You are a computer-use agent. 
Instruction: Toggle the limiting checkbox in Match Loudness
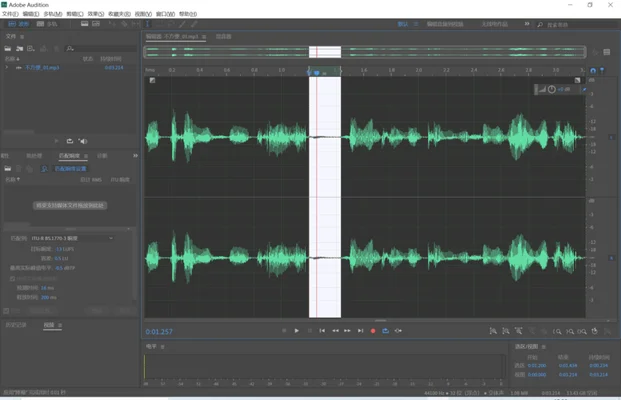coord(12,278)
